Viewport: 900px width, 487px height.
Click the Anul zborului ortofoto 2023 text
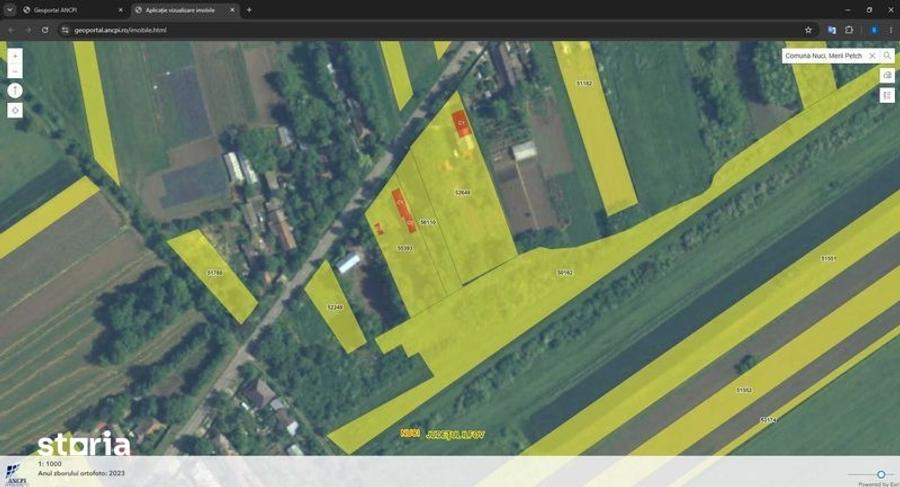pyautogui.click(x=81, y=473)
